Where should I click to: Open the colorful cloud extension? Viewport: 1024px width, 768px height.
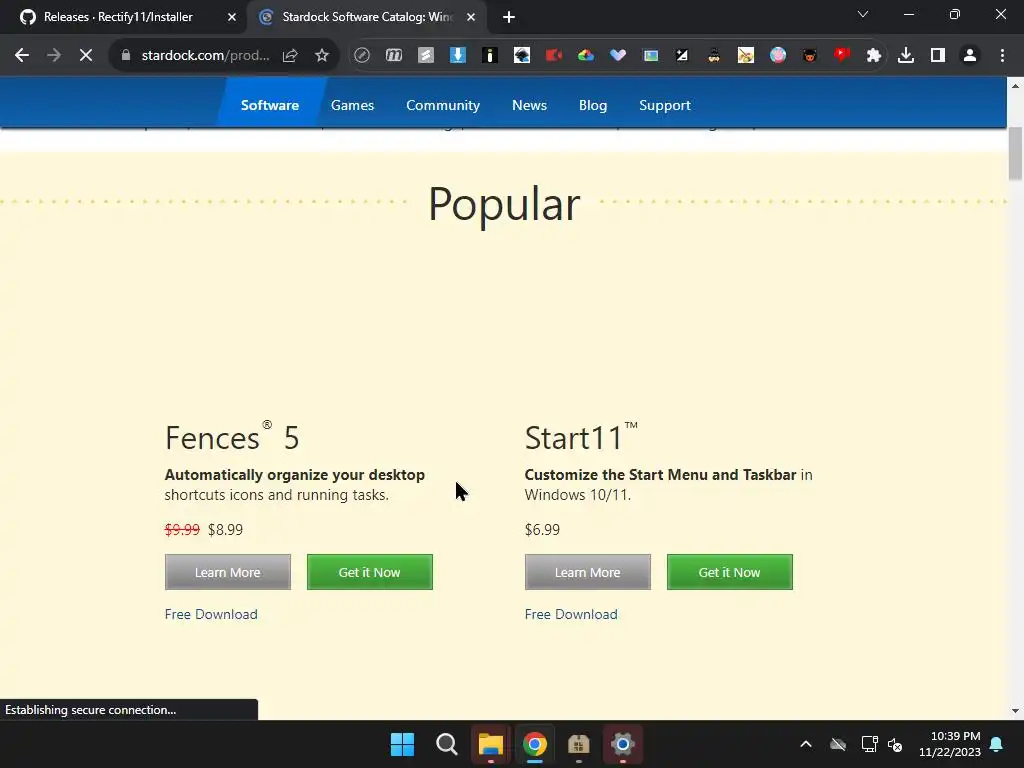coord(586,56)
